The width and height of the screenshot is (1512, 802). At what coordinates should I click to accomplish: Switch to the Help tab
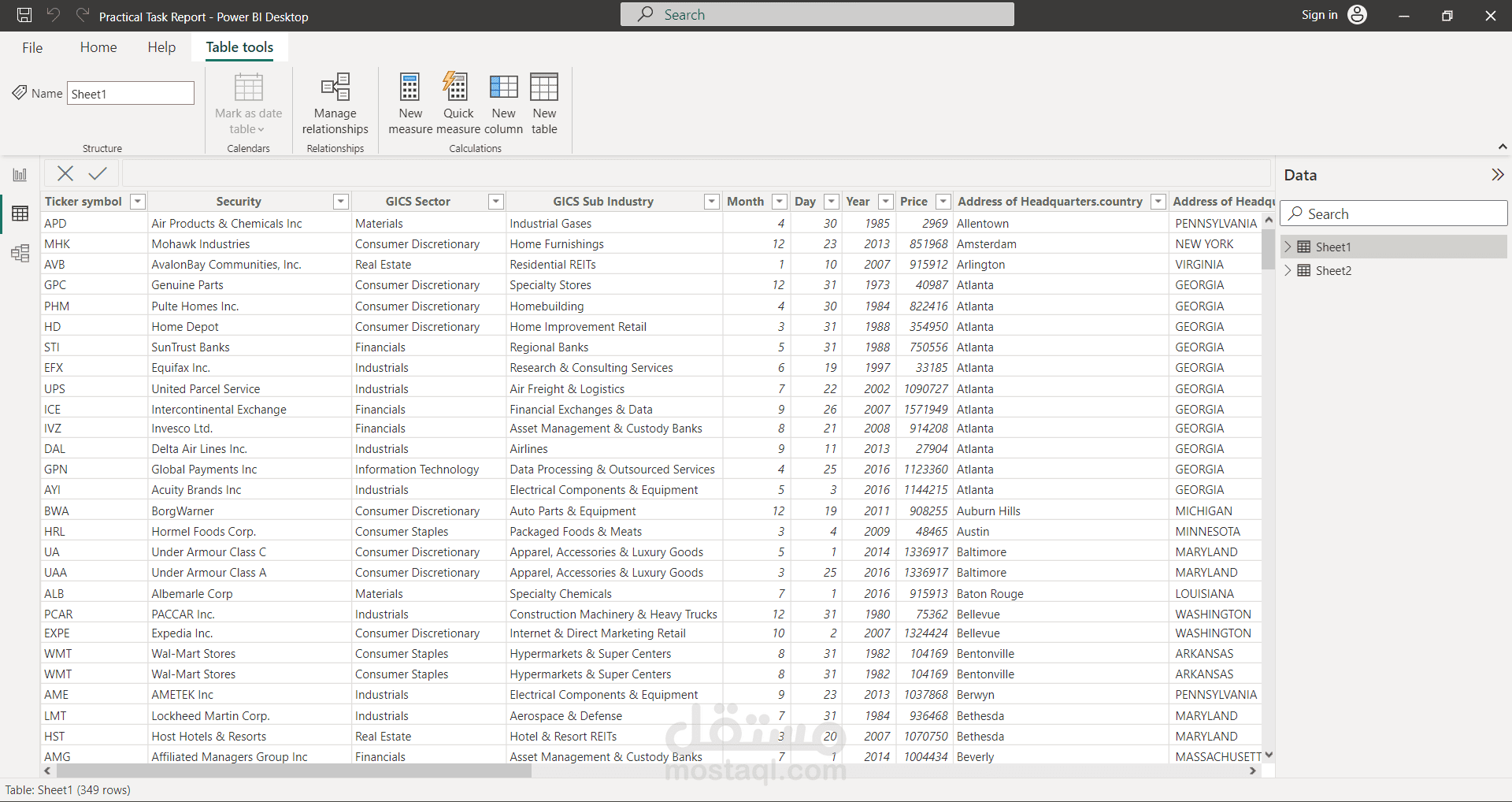[161, 47]
